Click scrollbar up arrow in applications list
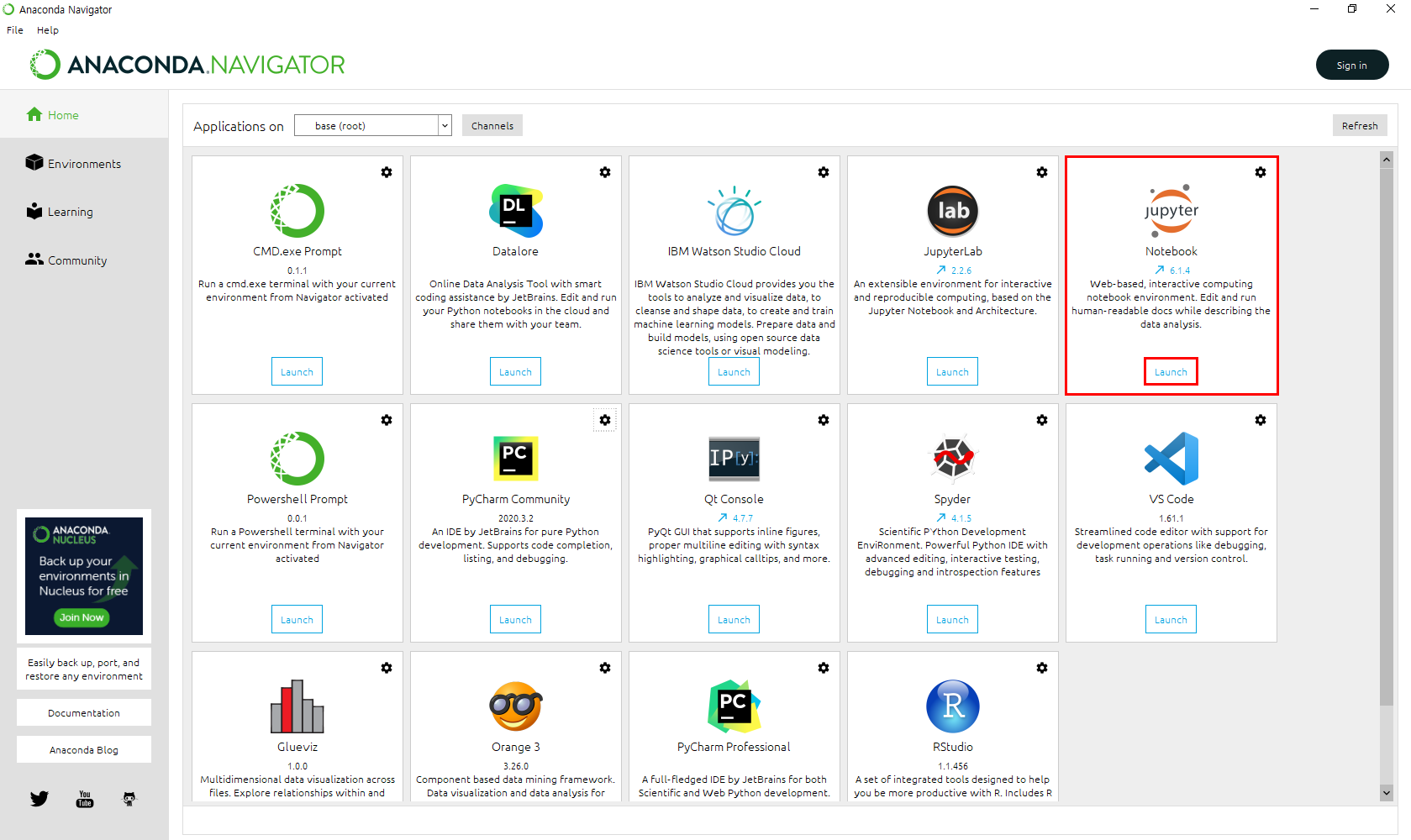 tap(1387, 159)
